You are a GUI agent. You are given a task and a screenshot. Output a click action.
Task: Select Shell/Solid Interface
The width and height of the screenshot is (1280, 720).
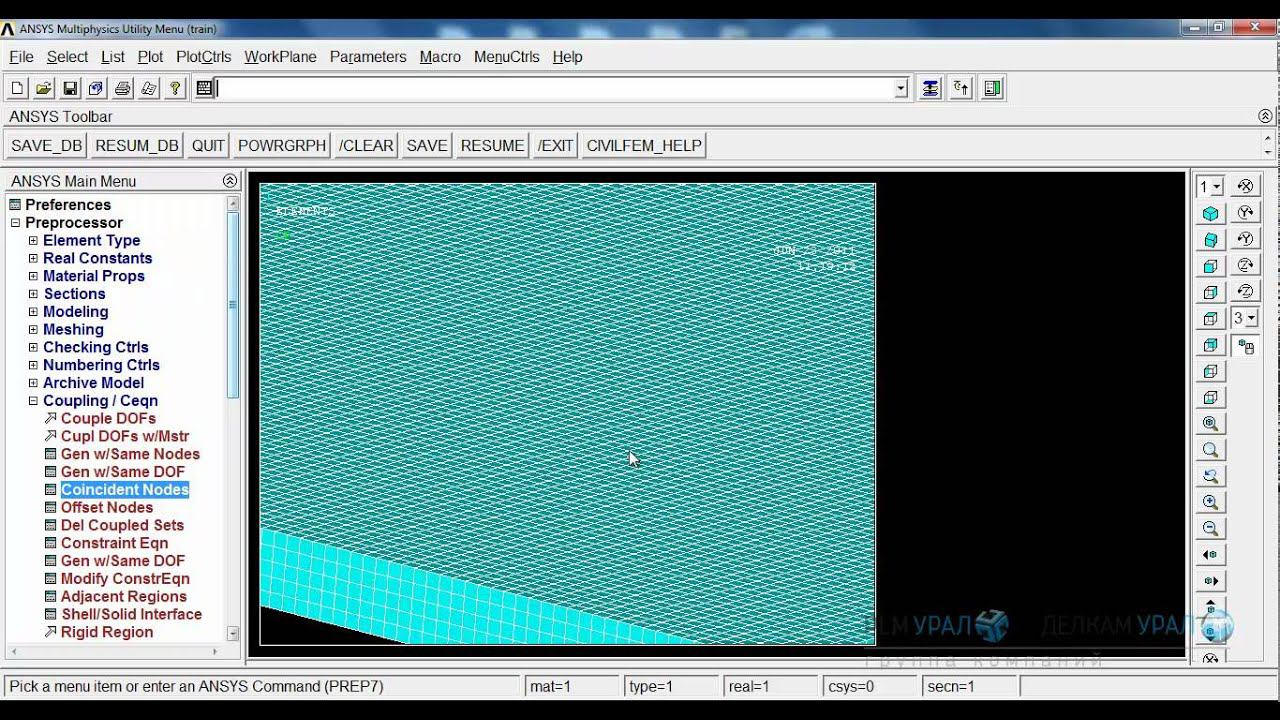tap(132, 615)
